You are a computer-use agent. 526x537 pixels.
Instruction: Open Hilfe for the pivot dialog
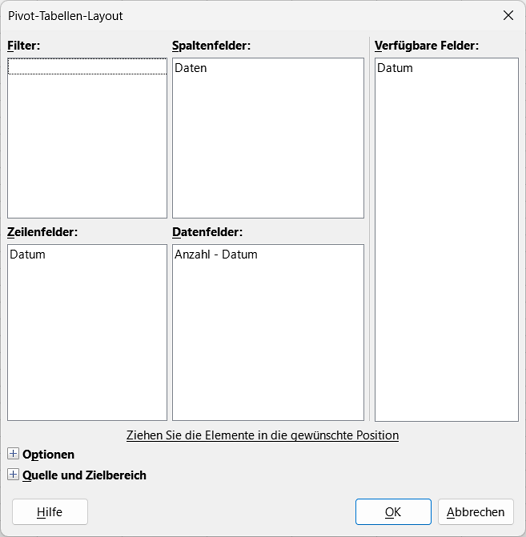[50, 512]
